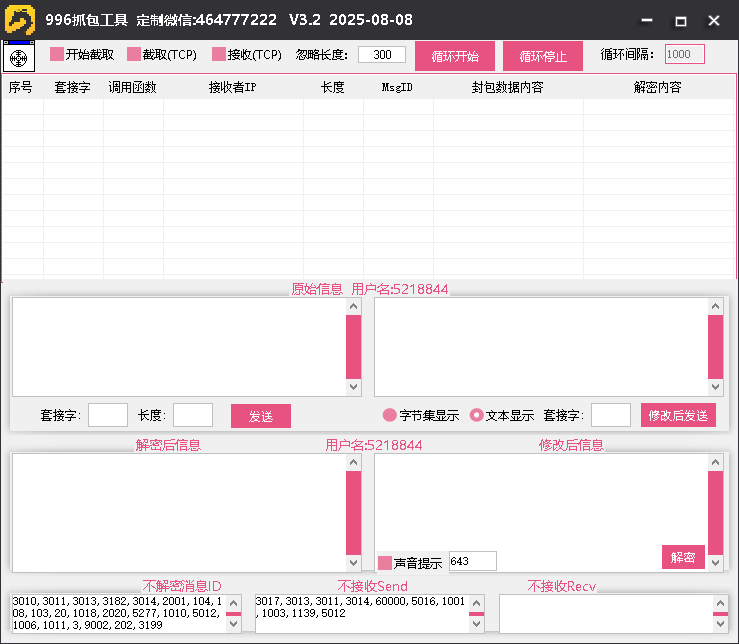Toggle the 接收(TCP) checkbox

[219, 54]
